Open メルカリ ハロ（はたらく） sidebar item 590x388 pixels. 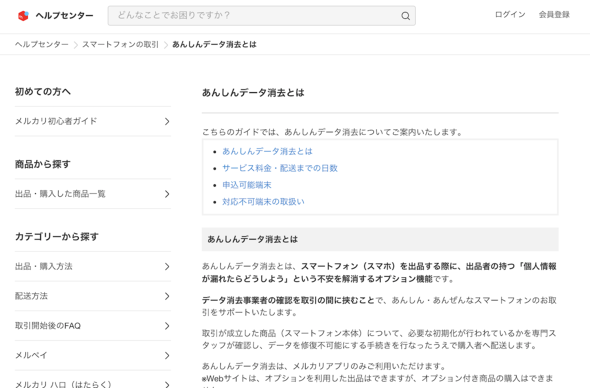93,380
